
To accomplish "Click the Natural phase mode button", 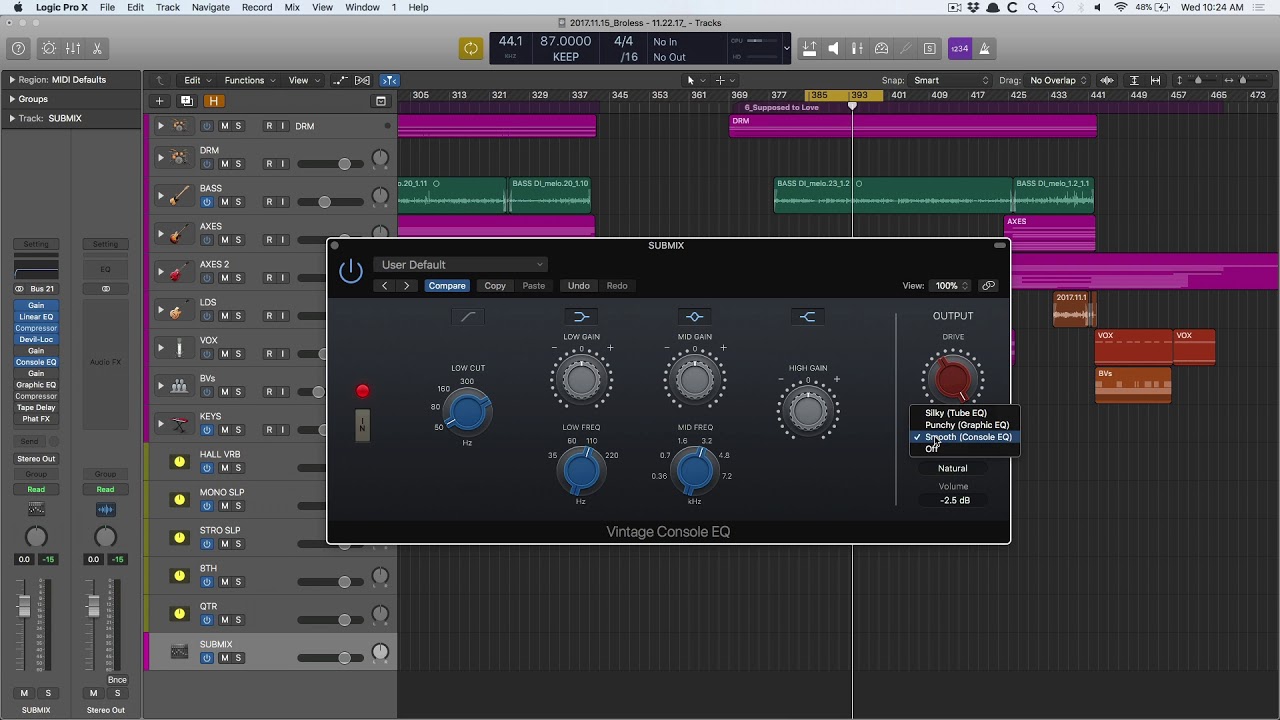I will (x=953, y=468).
